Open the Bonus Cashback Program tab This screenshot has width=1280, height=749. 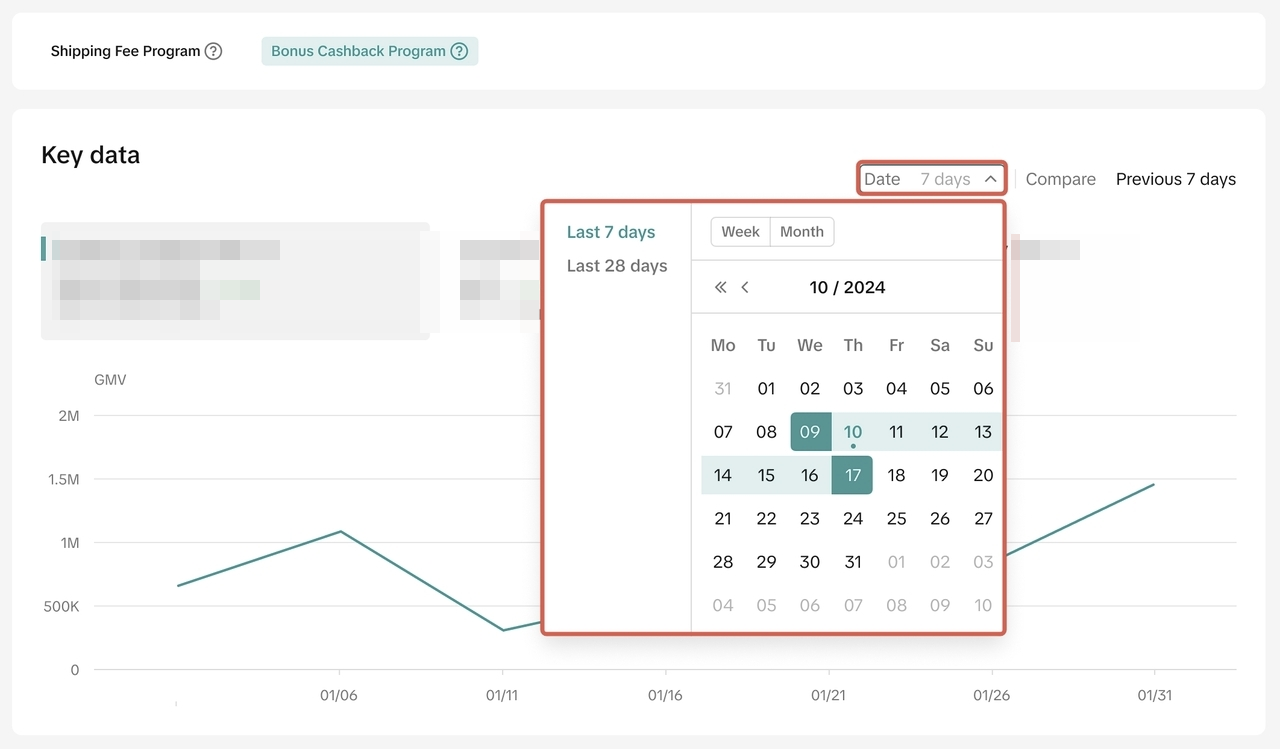tap(358, 51)
